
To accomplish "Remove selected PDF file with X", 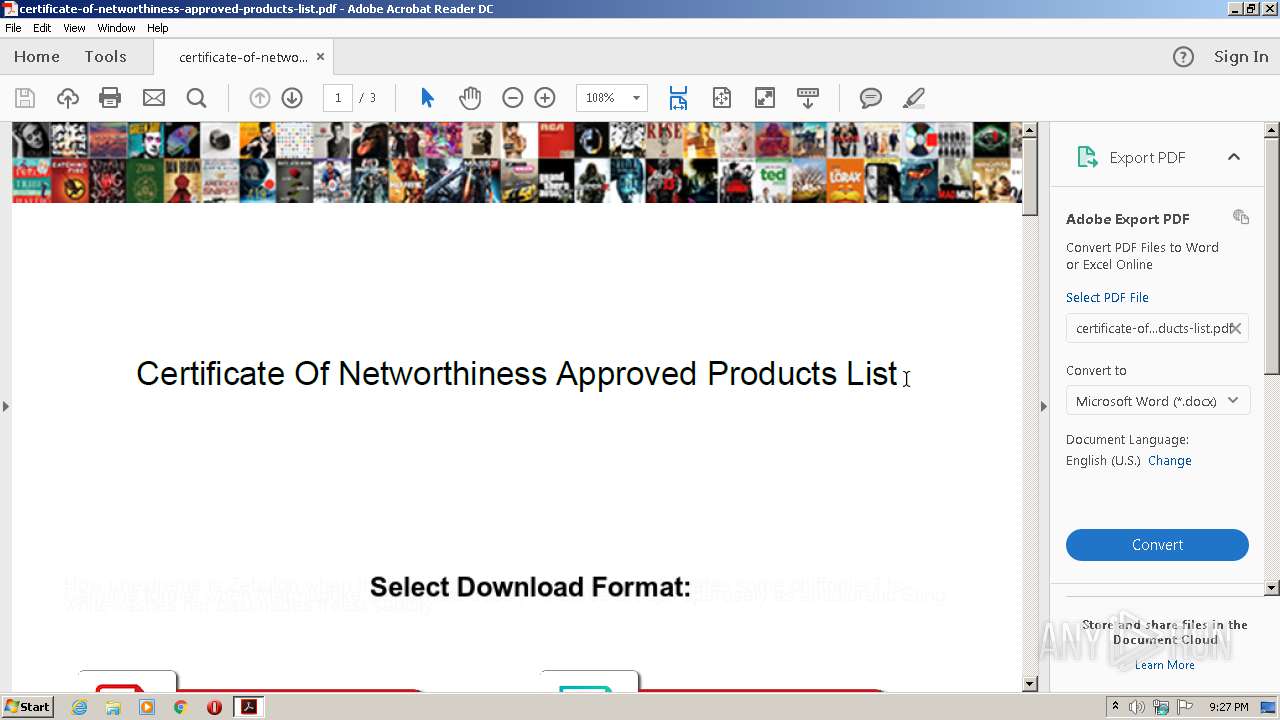I will pyautogui.click(x=1236, y=328).
